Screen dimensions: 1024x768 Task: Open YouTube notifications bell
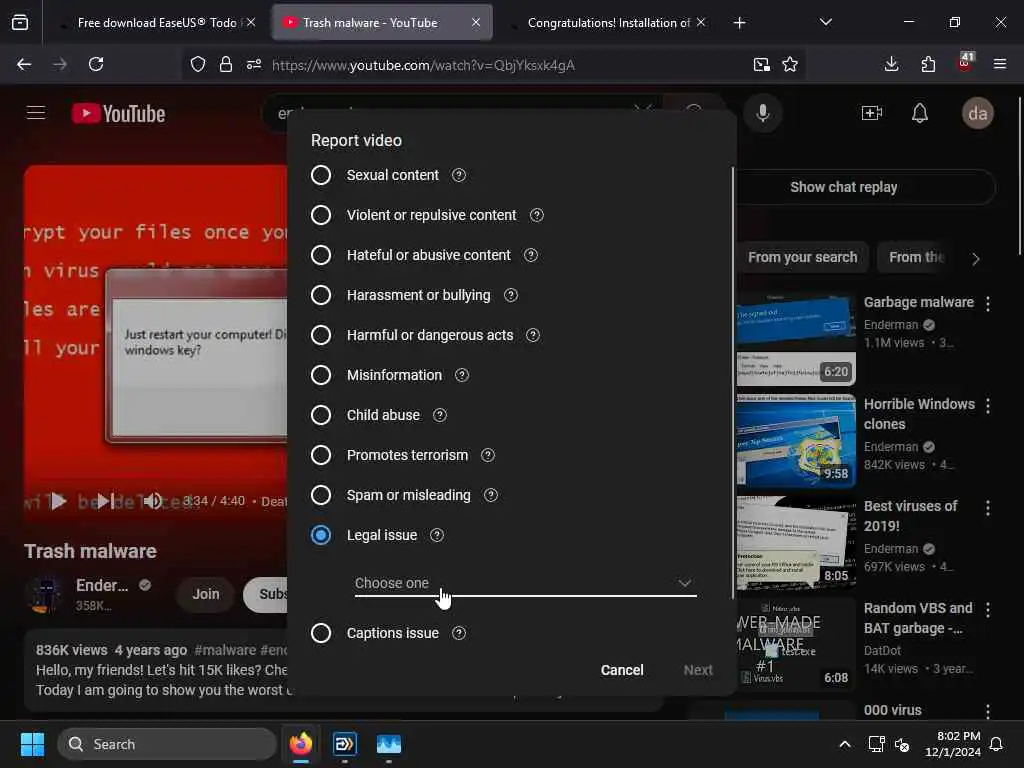tap(920, 113)
